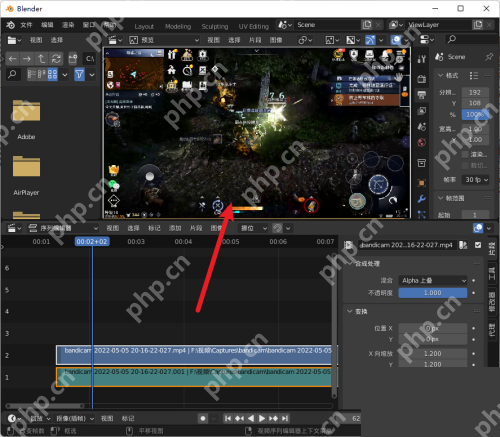Create a new Scene copy icon

(x=367, y=25)
